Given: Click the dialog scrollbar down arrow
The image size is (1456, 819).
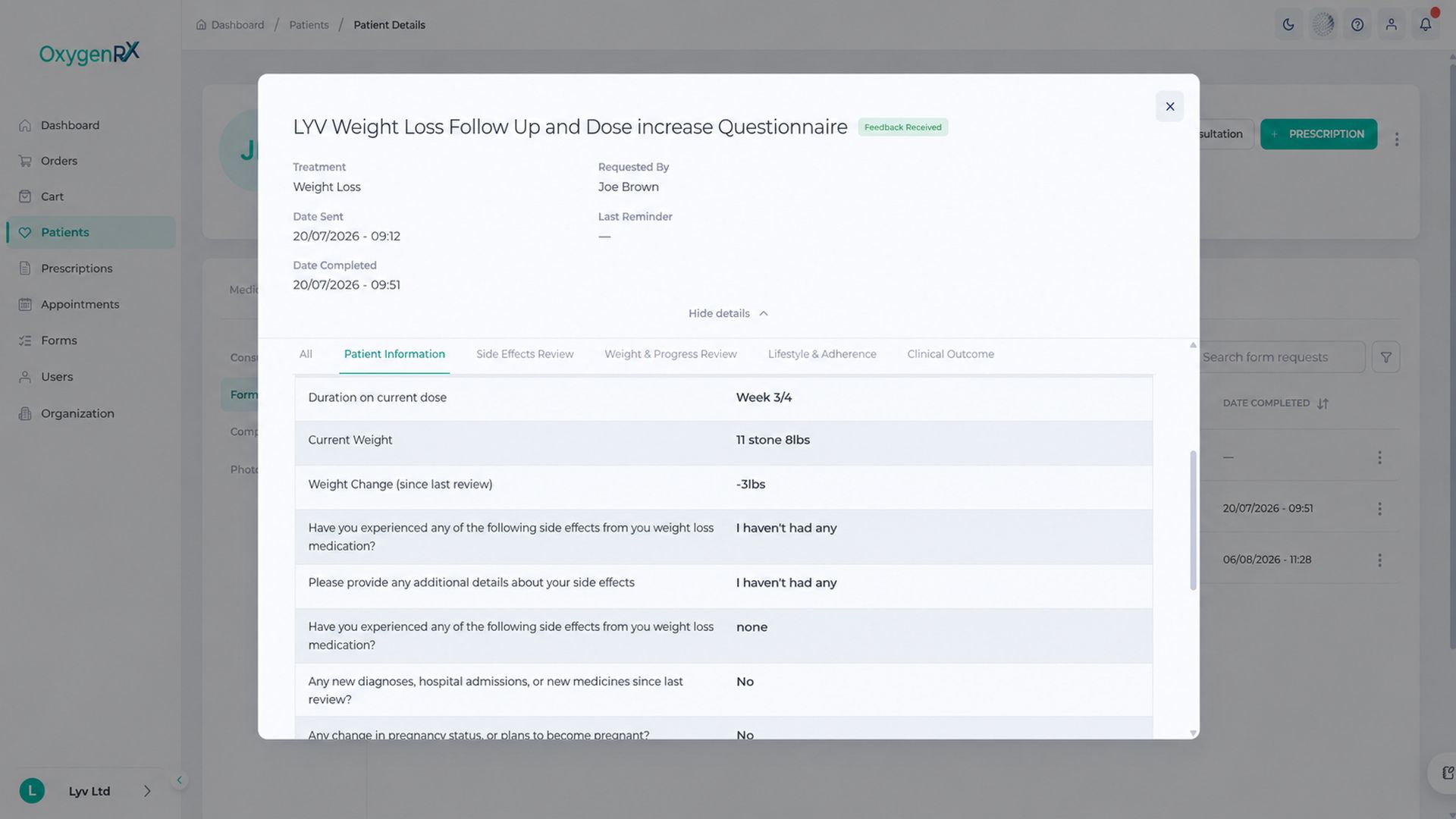Looking at the screenshot, I should click(1193, 733).
